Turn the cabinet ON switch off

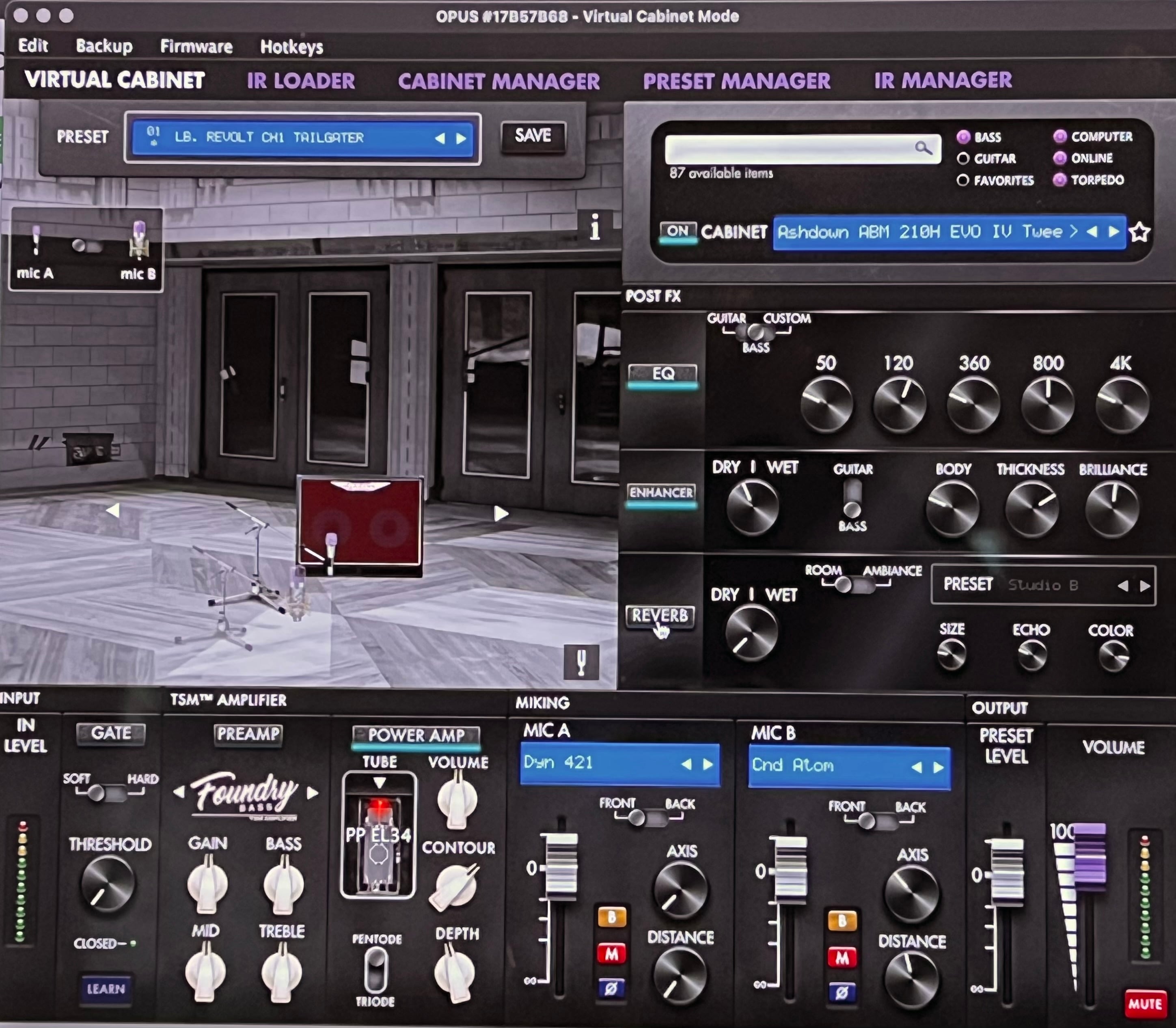[678, 232]
